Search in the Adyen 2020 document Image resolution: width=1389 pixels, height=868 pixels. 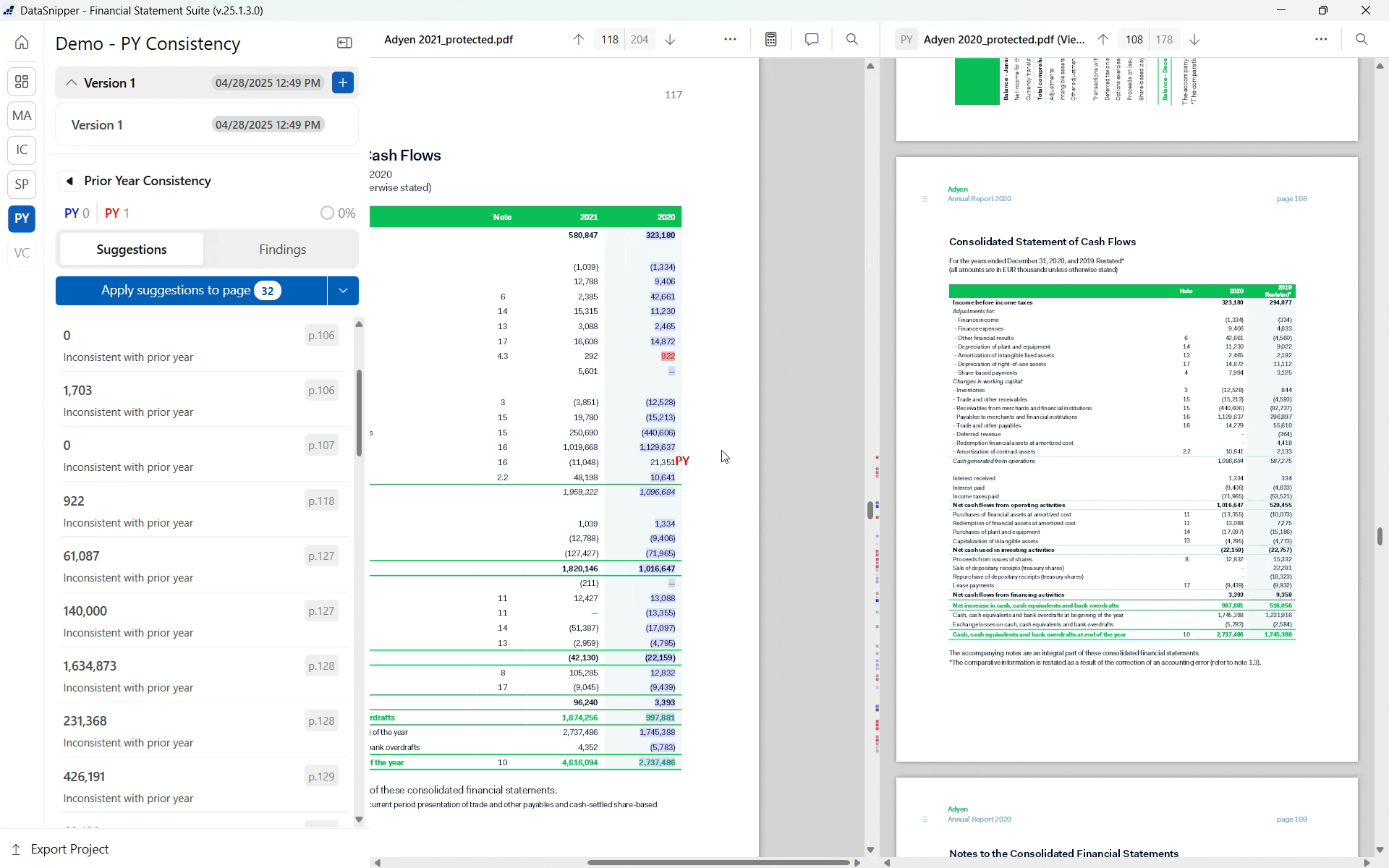click(x=1362, y=40)
